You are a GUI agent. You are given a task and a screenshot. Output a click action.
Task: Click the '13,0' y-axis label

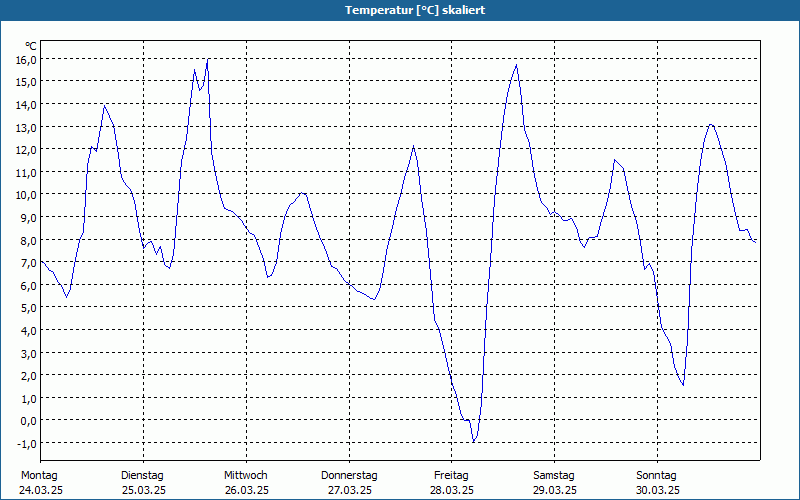coord(27,128)
